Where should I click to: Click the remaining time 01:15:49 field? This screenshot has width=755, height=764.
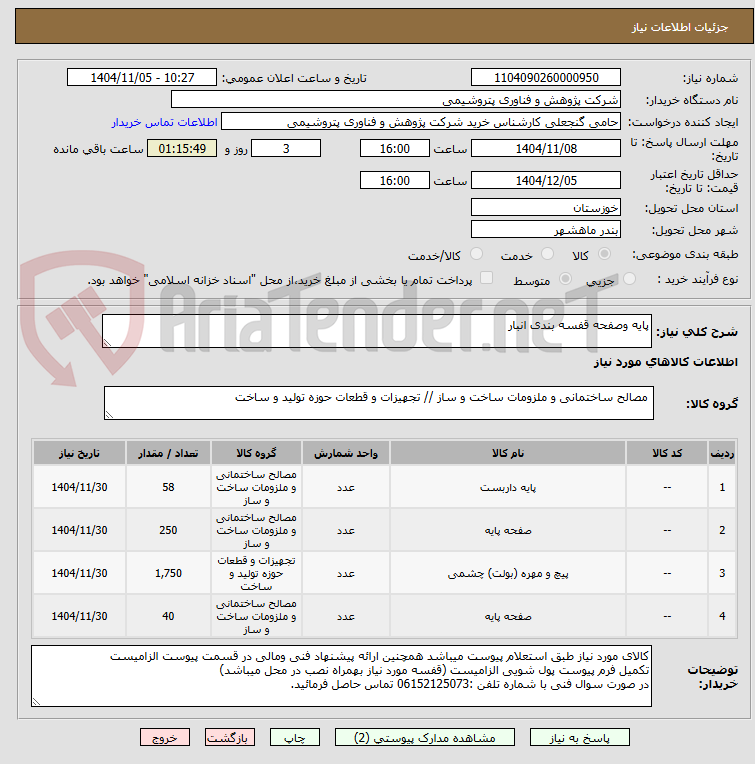click(182, 149)
